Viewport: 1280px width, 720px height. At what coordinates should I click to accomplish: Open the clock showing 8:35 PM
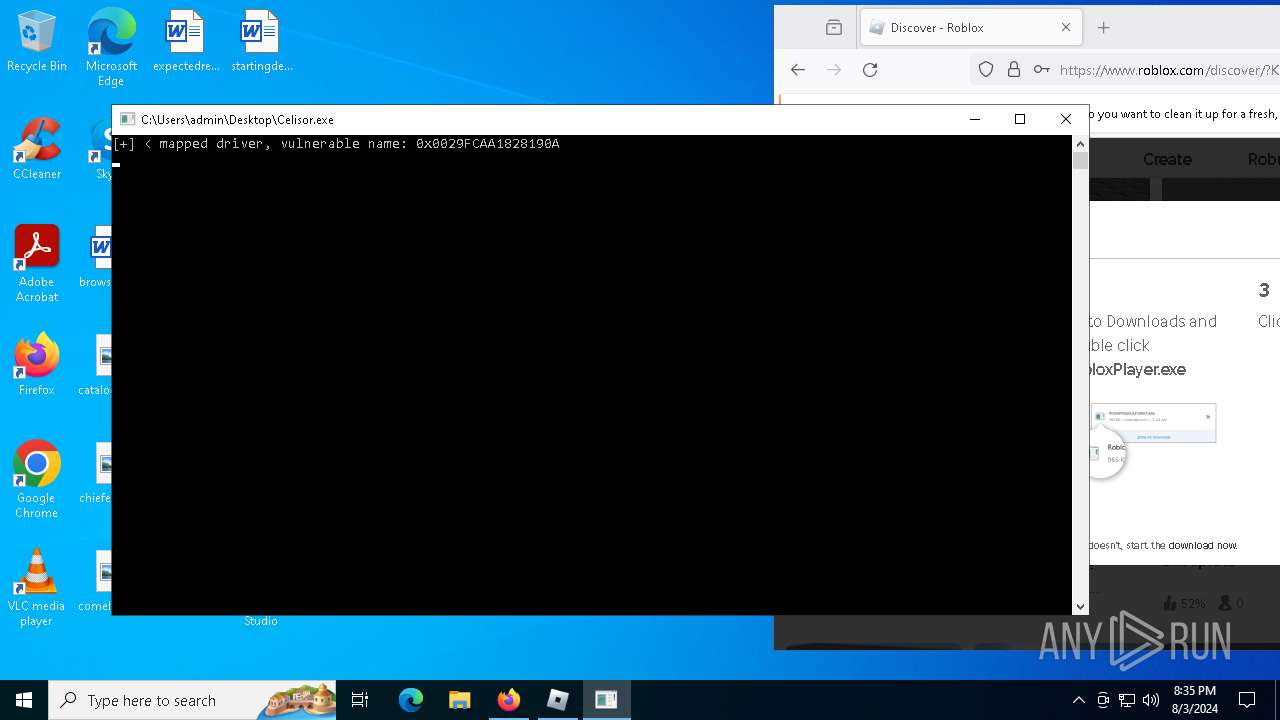tap(1194, 700)
